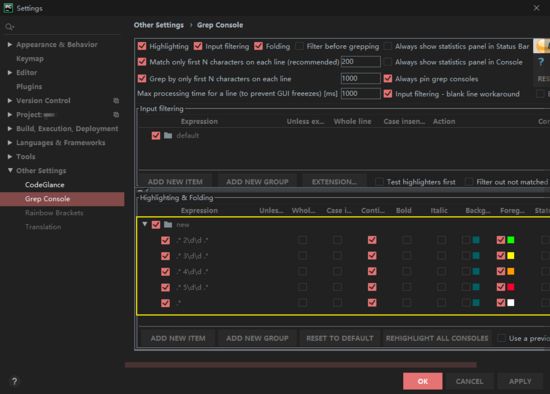Expand Build, Execution, Deployment section

click(10, 129)
